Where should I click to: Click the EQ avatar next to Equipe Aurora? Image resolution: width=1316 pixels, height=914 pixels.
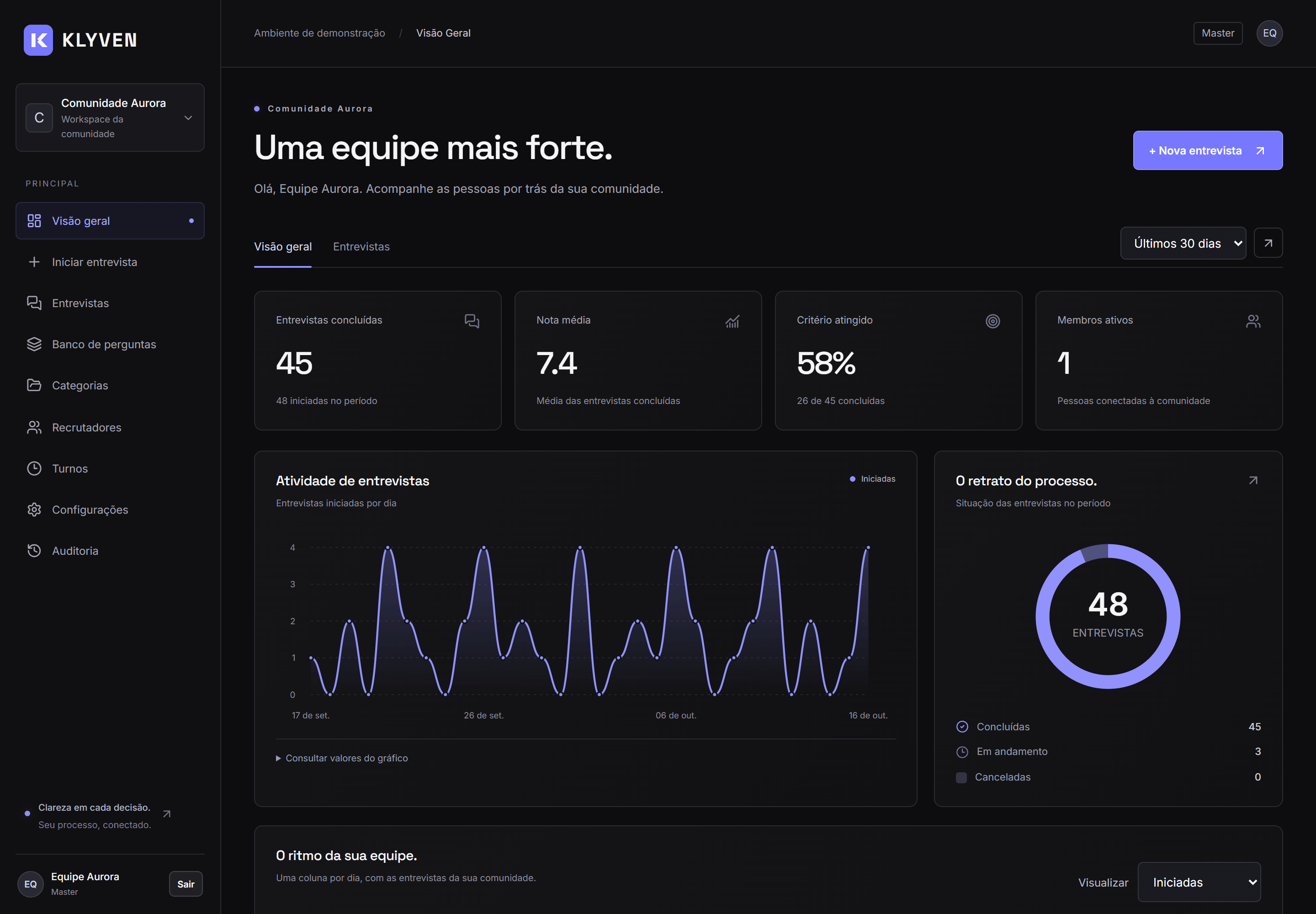30,884
